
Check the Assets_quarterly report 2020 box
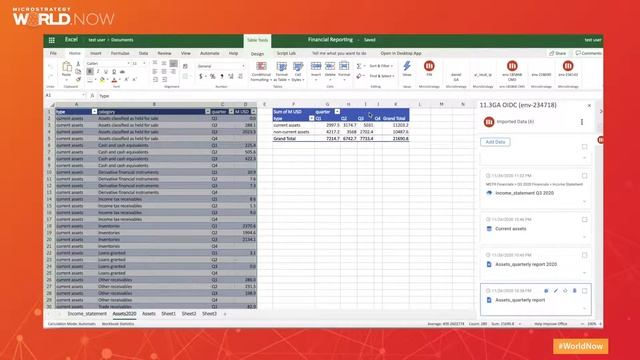[584, 255]
